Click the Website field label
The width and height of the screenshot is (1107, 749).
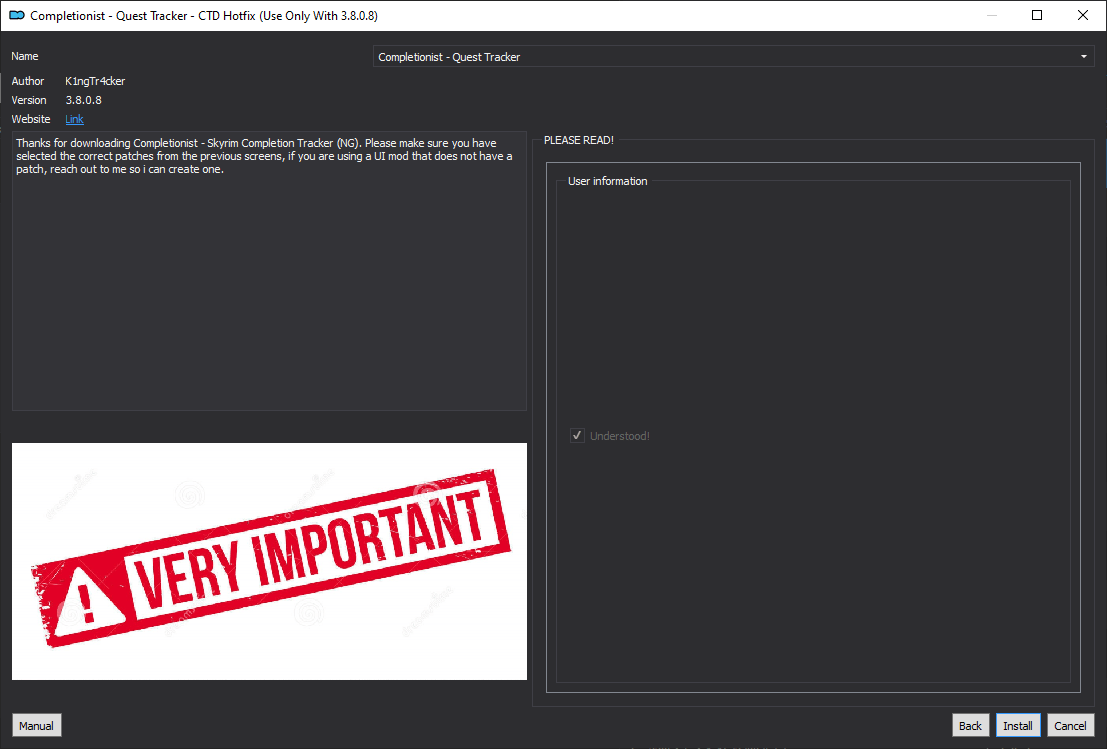[31, 119]
